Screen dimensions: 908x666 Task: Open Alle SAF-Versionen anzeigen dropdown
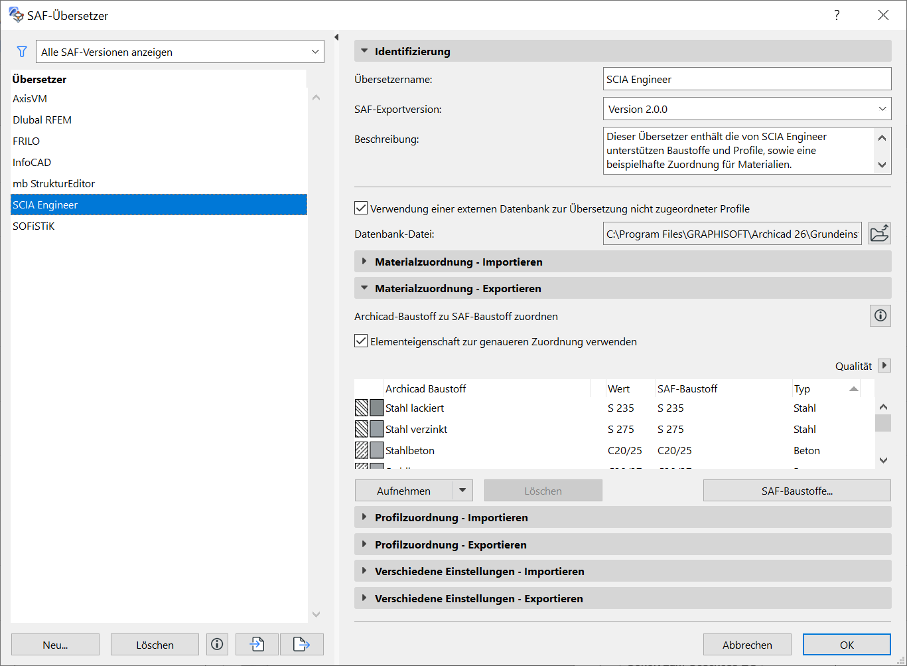180,52
